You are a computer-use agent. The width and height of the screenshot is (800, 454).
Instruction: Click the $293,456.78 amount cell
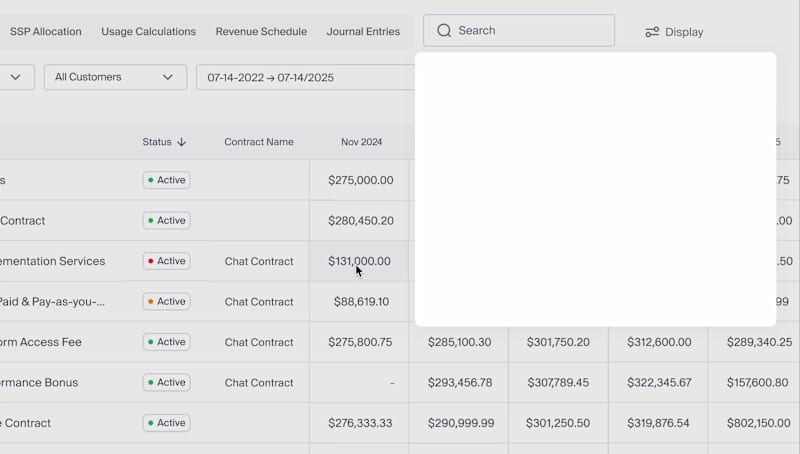coord(459,382)
